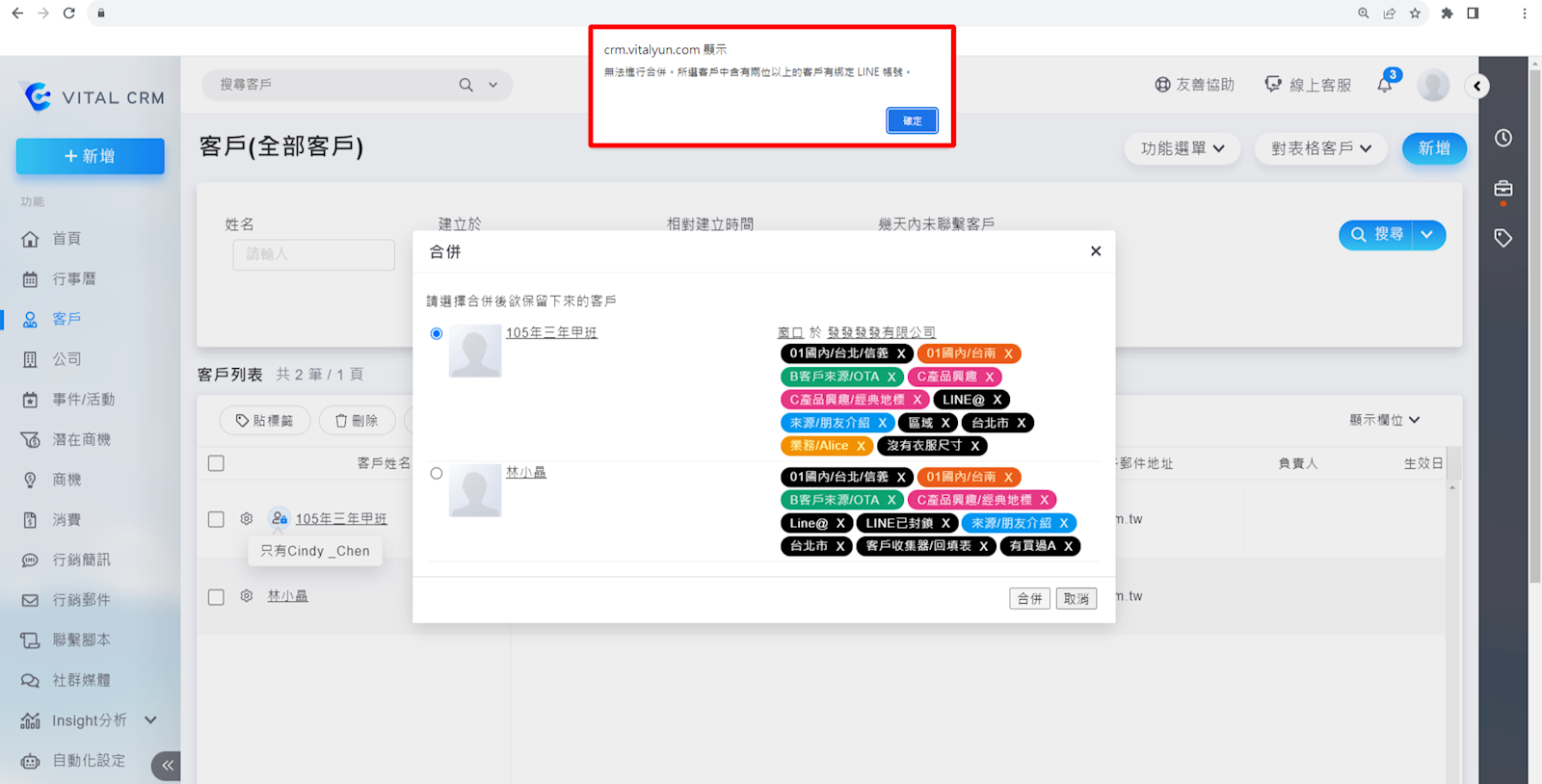The height and width of the screenshot is (784, 1542).
Task: Check the box for 林小晶 list row
Action: pos(216,597)
